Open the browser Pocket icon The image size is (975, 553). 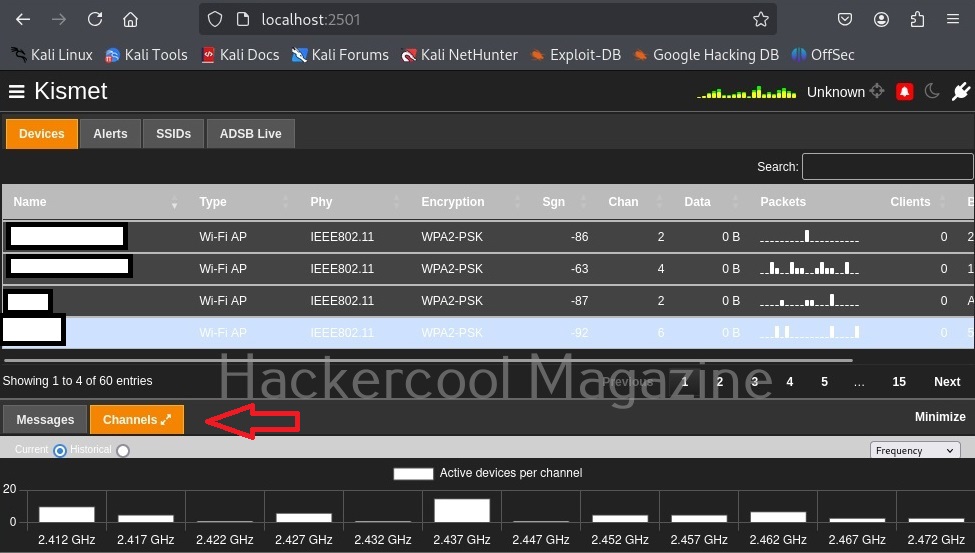click(844, 19)
